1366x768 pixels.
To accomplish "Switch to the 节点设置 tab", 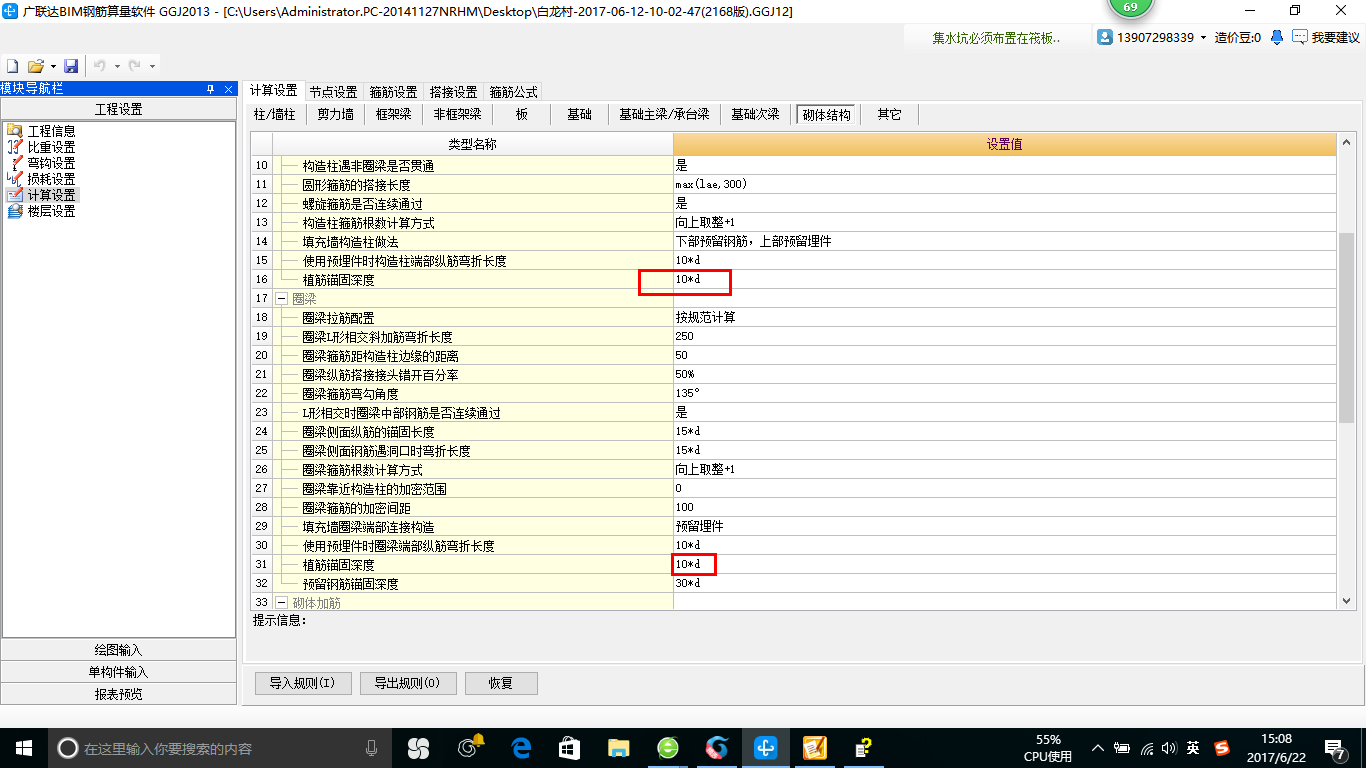I will (x=333, y=92).
